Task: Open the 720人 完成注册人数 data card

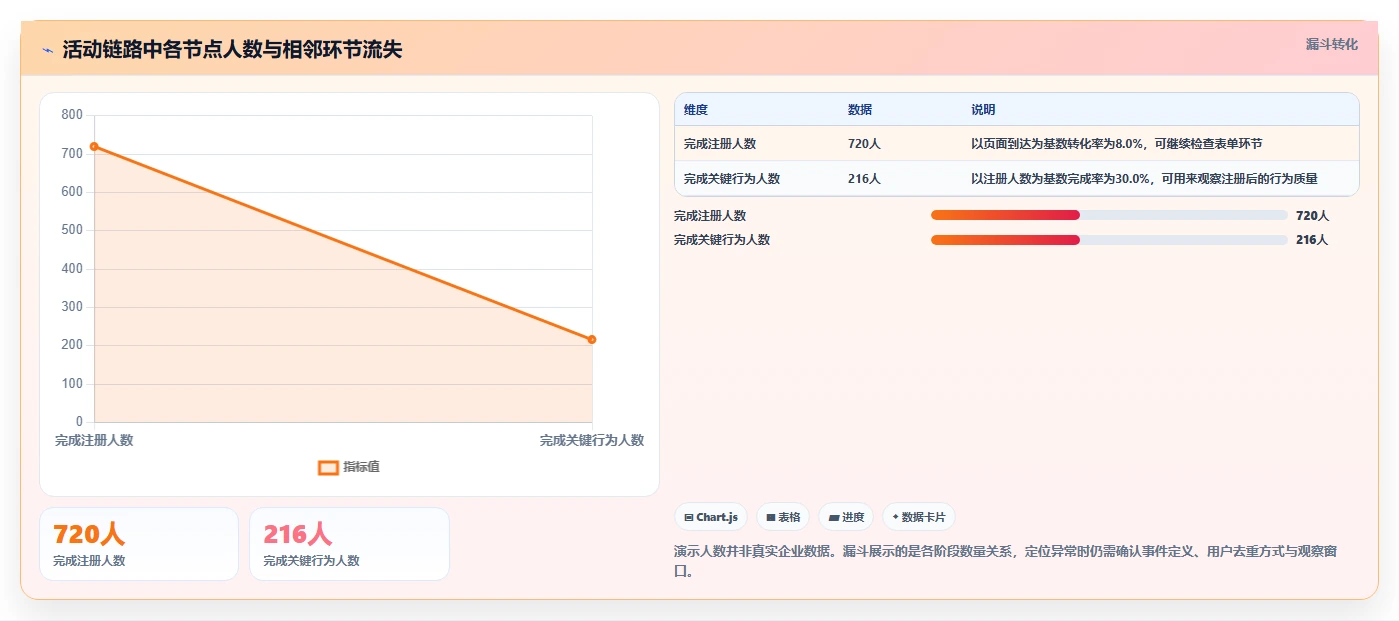Action: coord(139,544)
